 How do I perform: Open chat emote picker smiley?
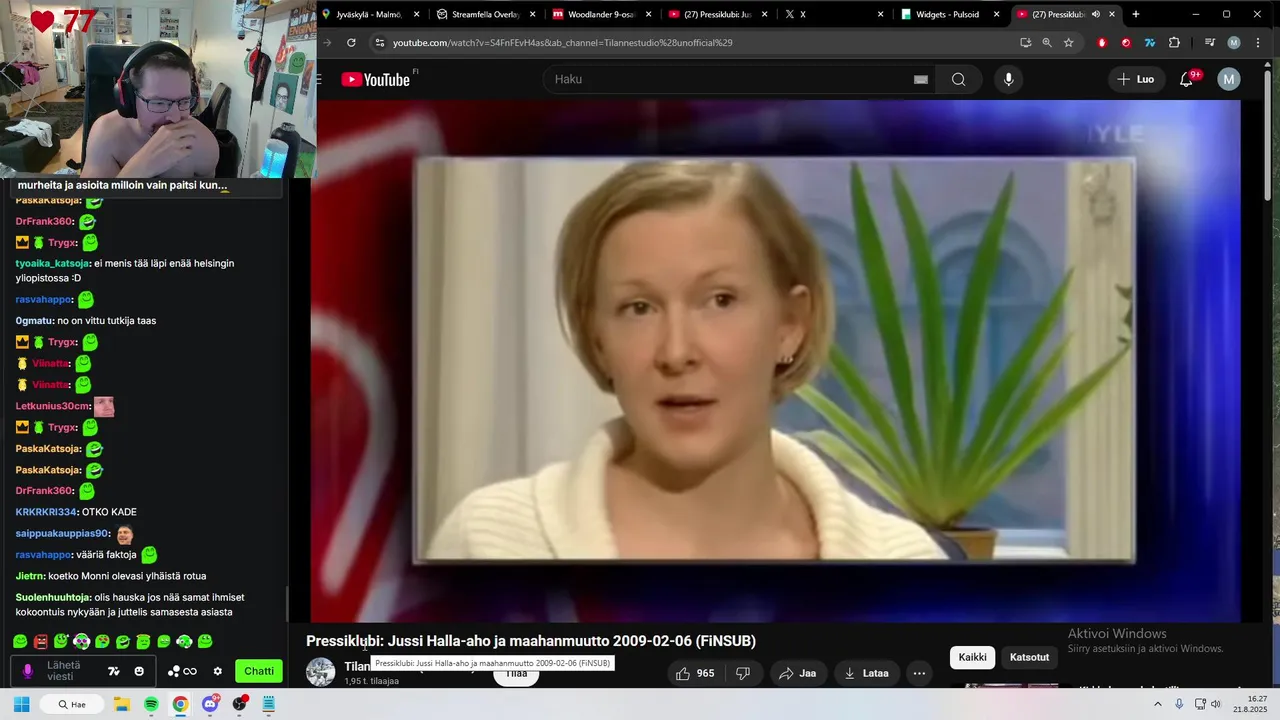139,671
